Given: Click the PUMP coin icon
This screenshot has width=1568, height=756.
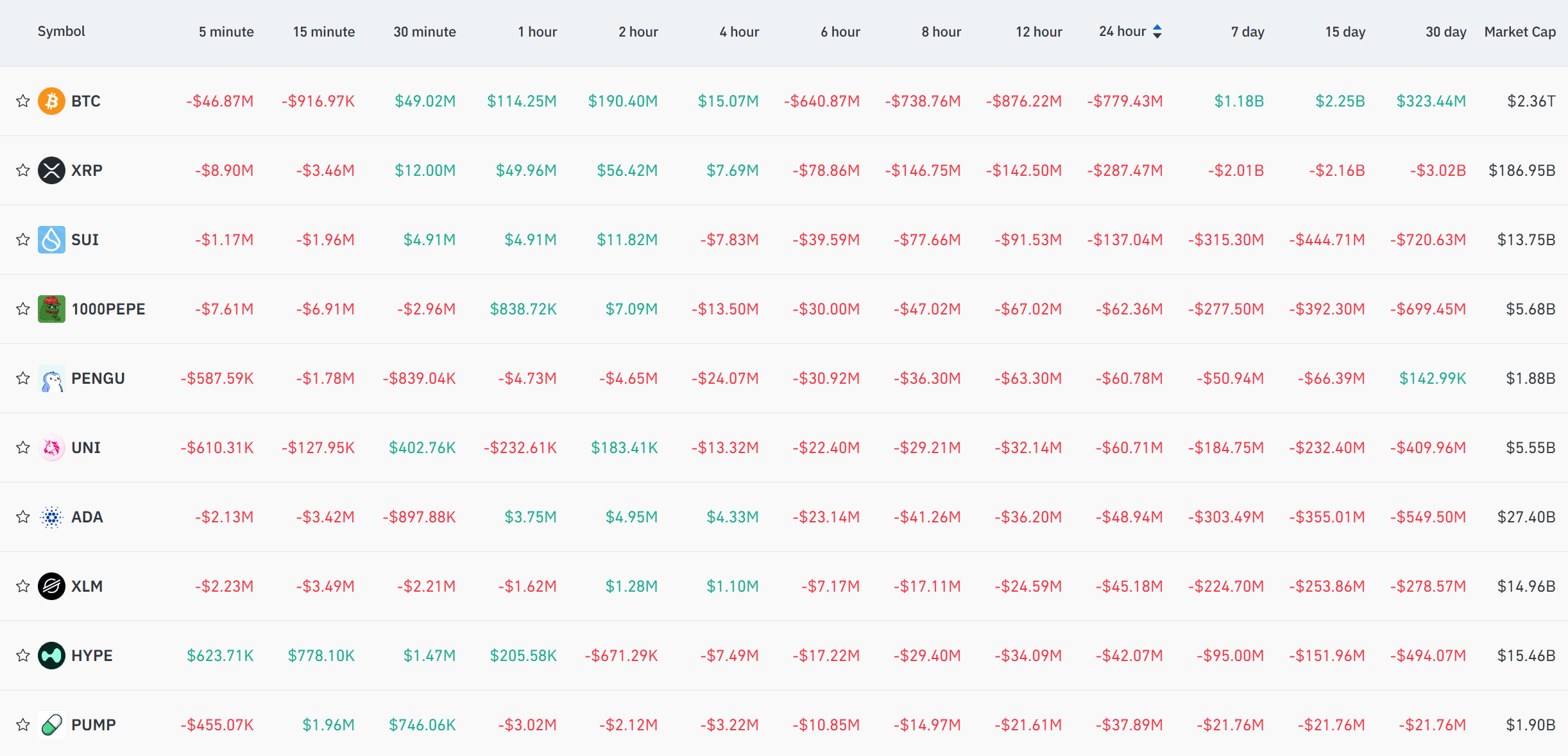Looking at the screenshot, I should tap(51, 725).
